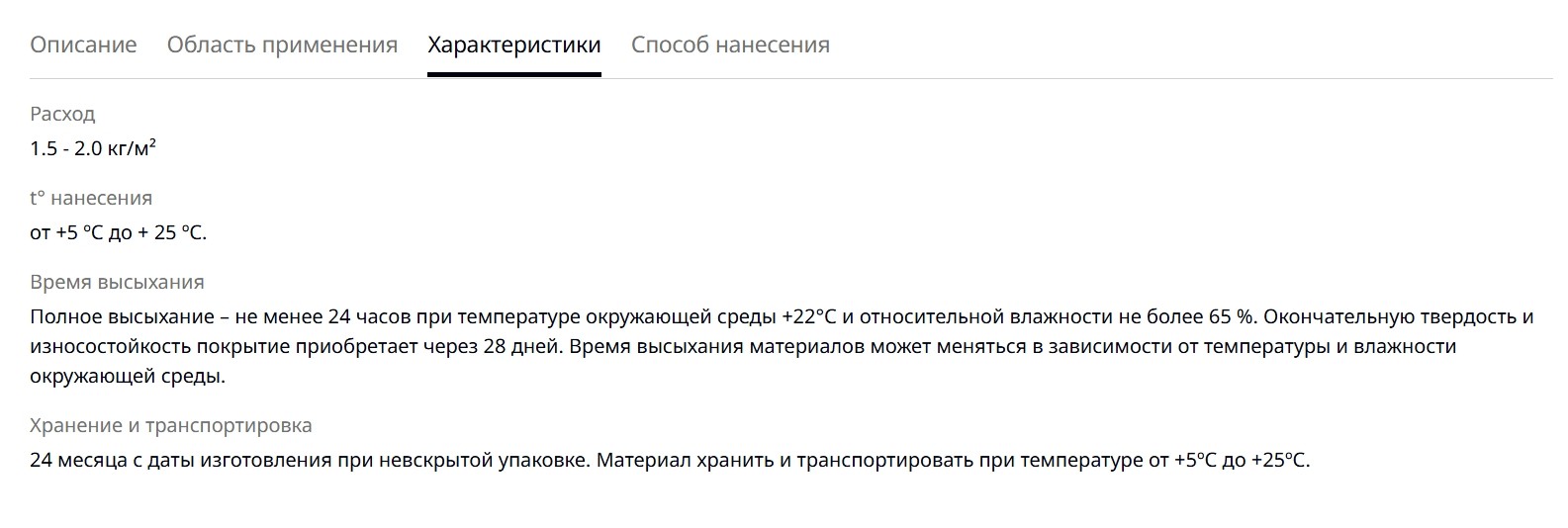Viewport: 1568px width, 528px height.
Task: Click the 28 дней text
Action: [511, 346]
